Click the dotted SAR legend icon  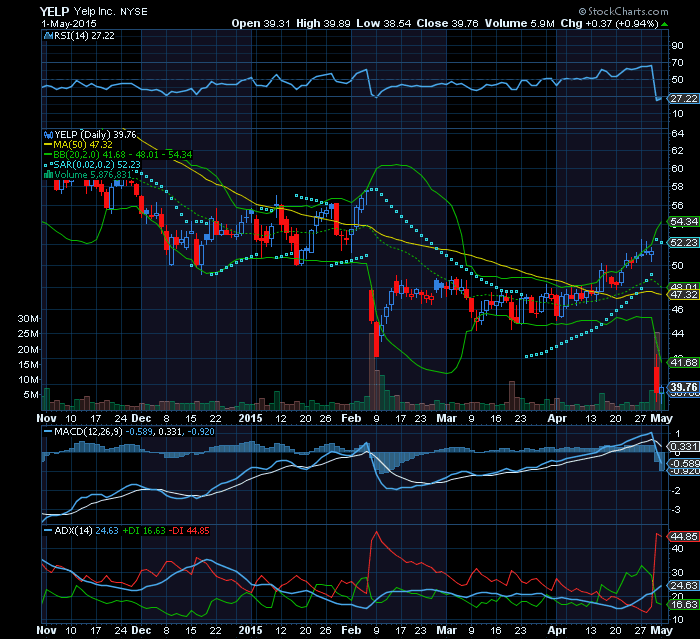click(x=48, y=165)
